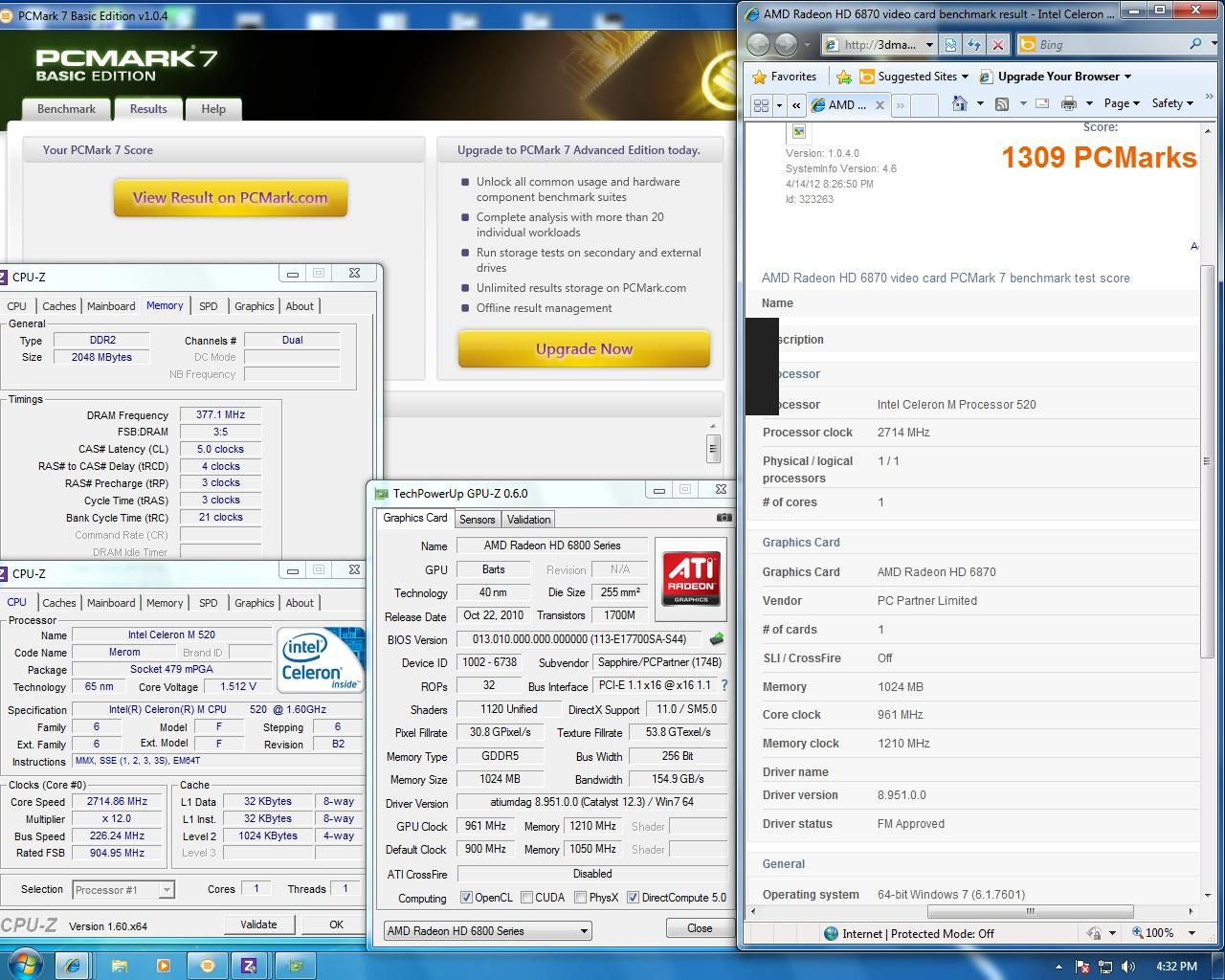Click the Favorites button in IE

(x=785, y=77)
